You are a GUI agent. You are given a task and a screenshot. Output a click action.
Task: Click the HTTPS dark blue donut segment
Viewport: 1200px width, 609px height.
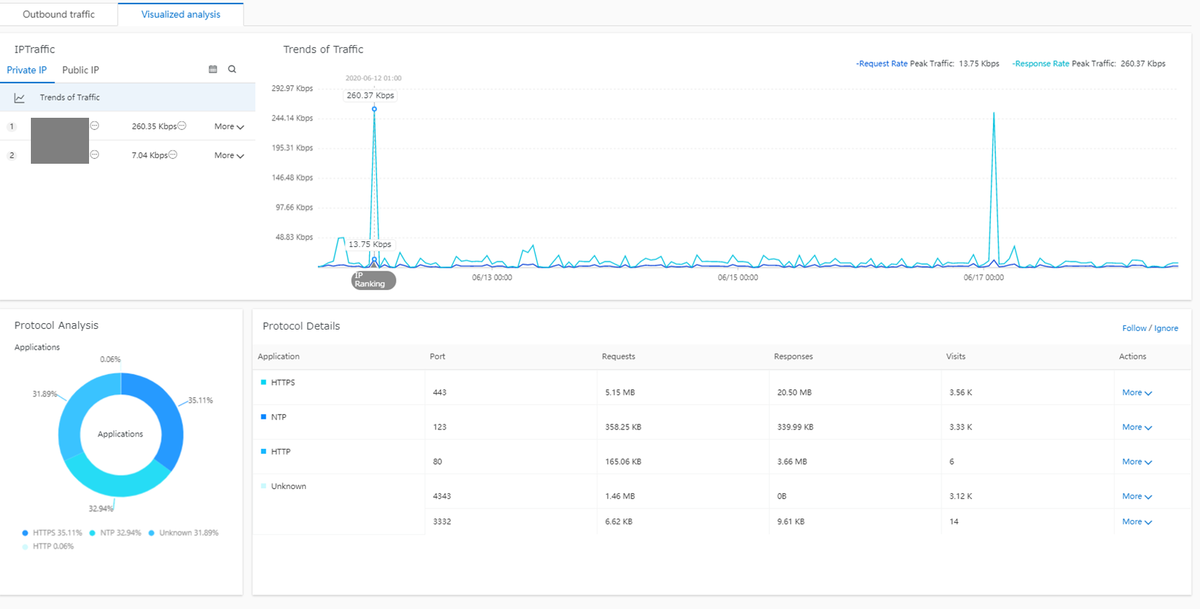pos(160,420)
